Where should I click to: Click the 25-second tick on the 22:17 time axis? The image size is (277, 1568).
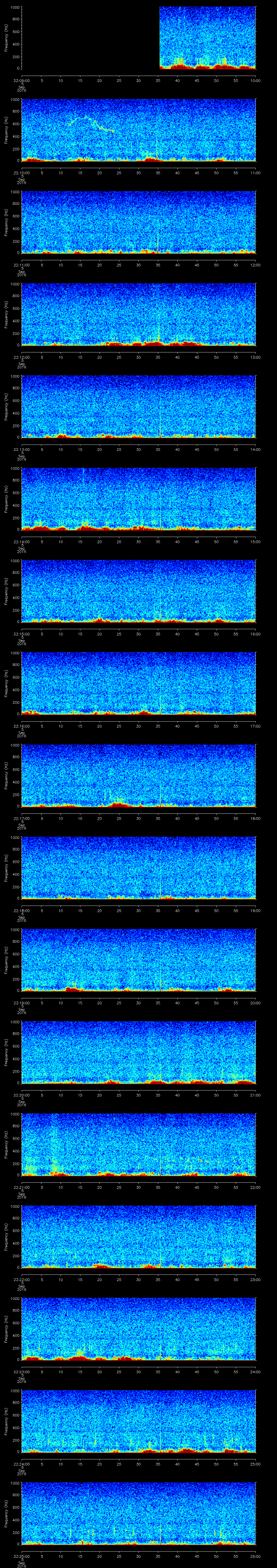(x=119, y=818)
